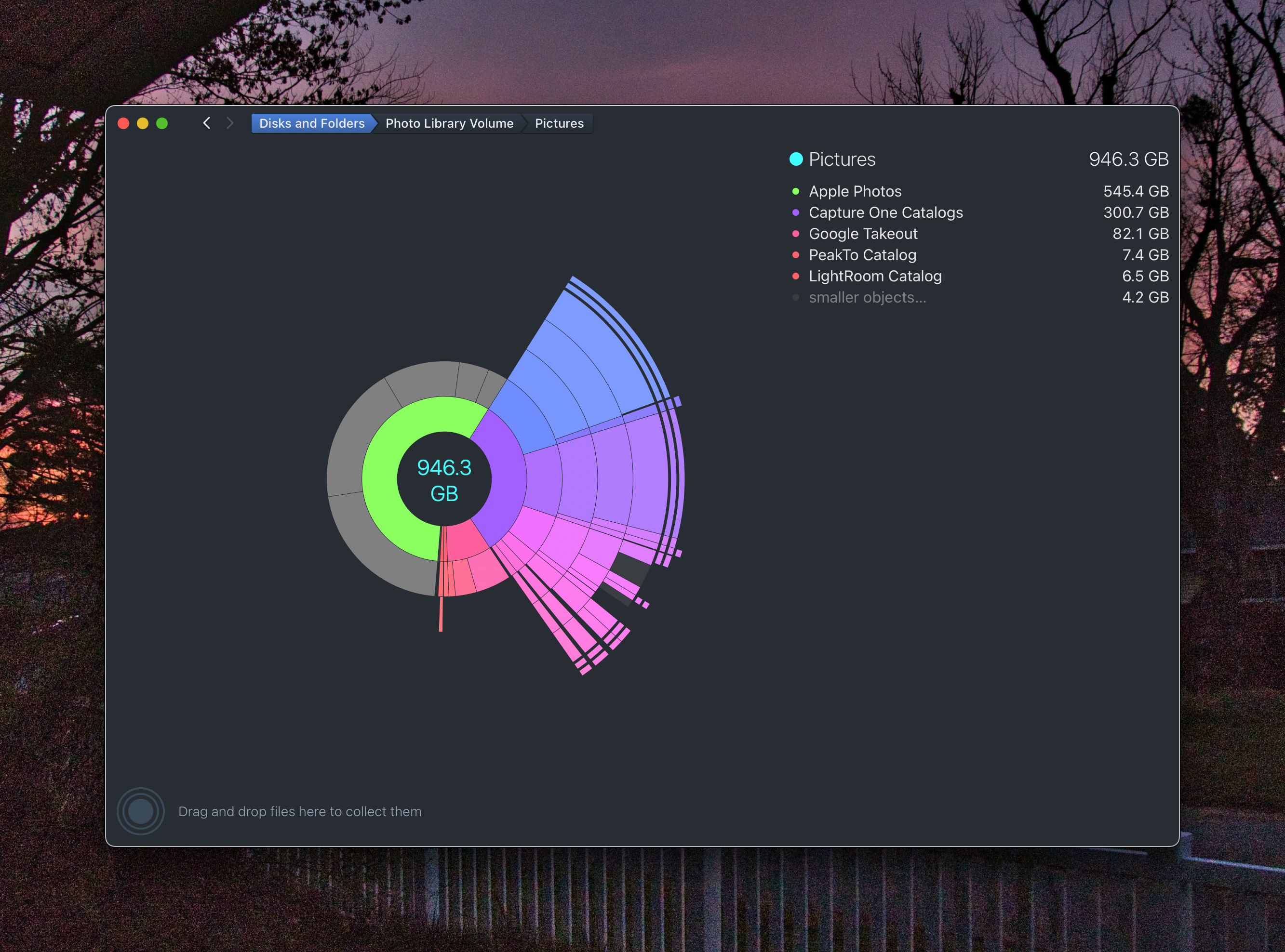Click the red PeakTo Catalog legend dot
The width and height of the screenshot is (1285, 952).
(796, 255)
